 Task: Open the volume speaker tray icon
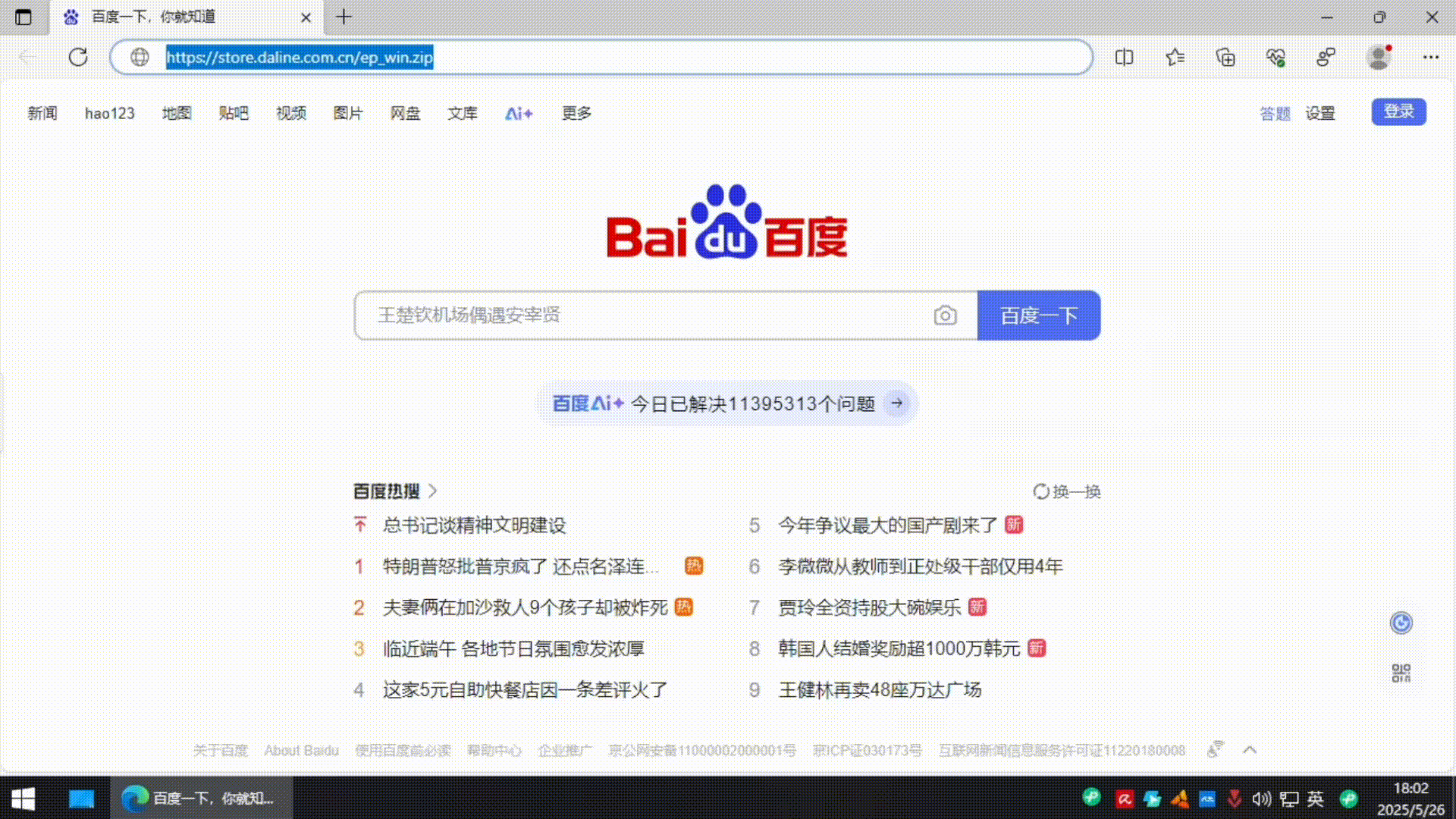[x=1261, y=799]
